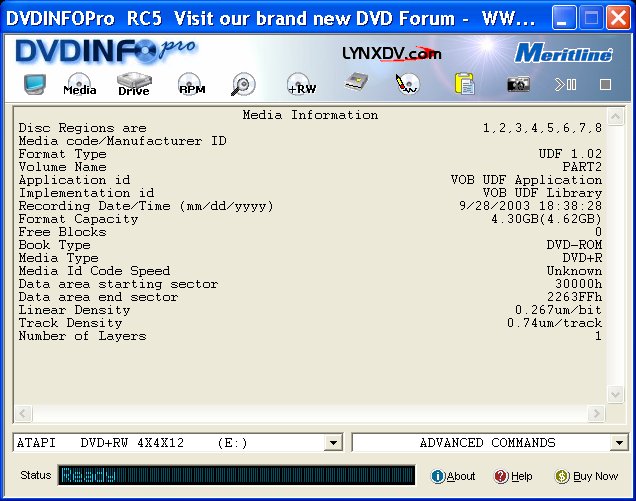Open the Drive info tool
The width and height of the screenshot is (636, 501).
click(134, 84)
